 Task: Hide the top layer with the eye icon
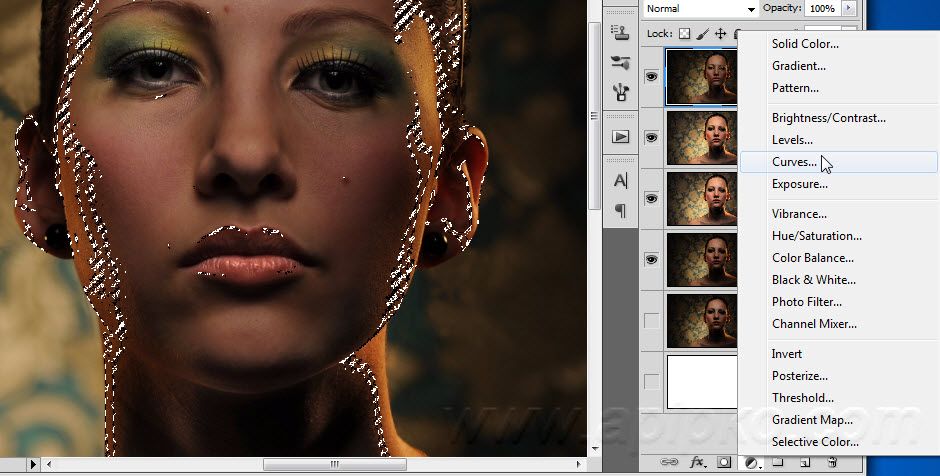(x=651, y=76)
